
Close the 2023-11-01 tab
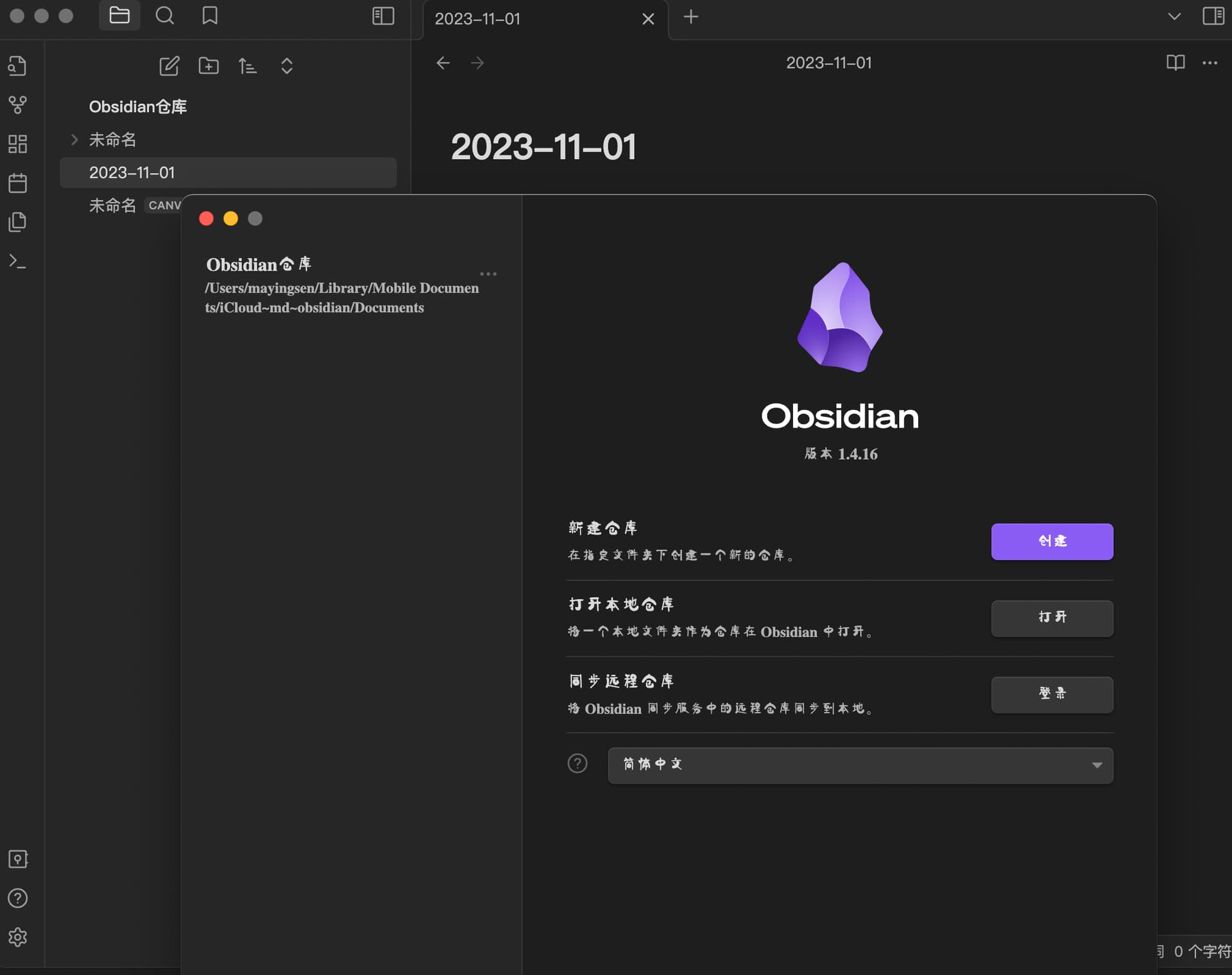(x=648, y=19)
